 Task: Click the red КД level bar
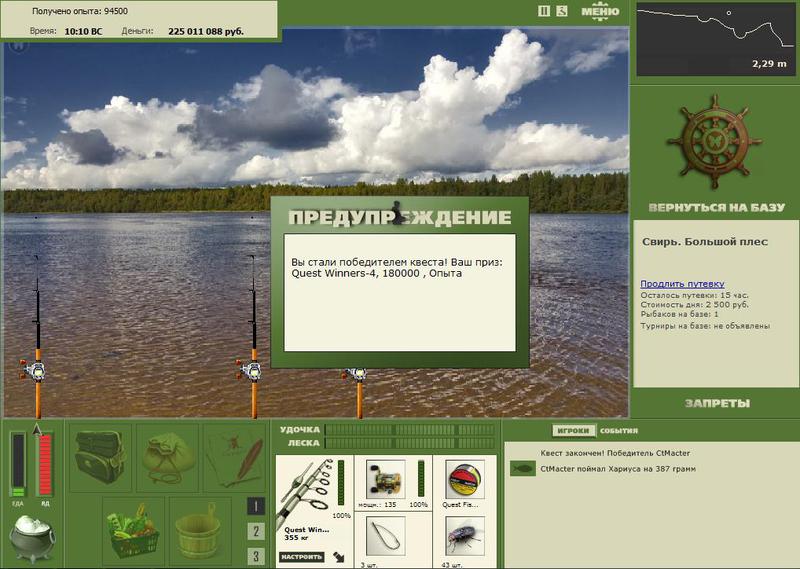pyautogui.click(x=45, y=465)
